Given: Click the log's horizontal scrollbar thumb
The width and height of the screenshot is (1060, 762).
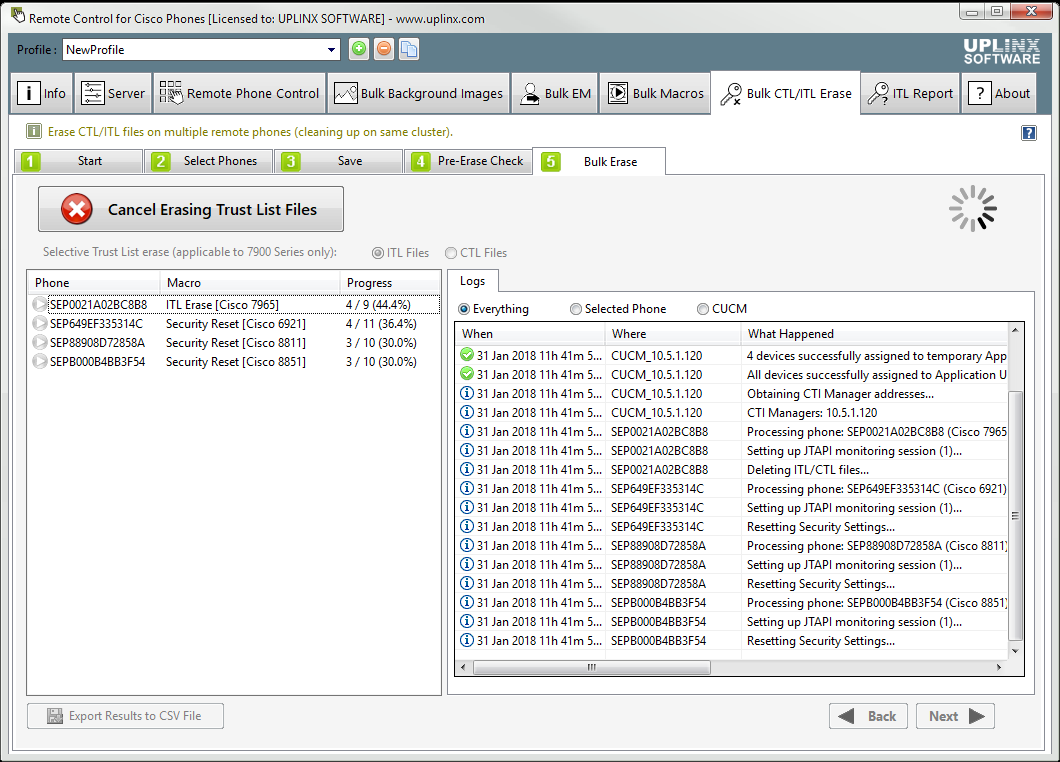Looking at the screenshot, I should click(x=592, y=667).
